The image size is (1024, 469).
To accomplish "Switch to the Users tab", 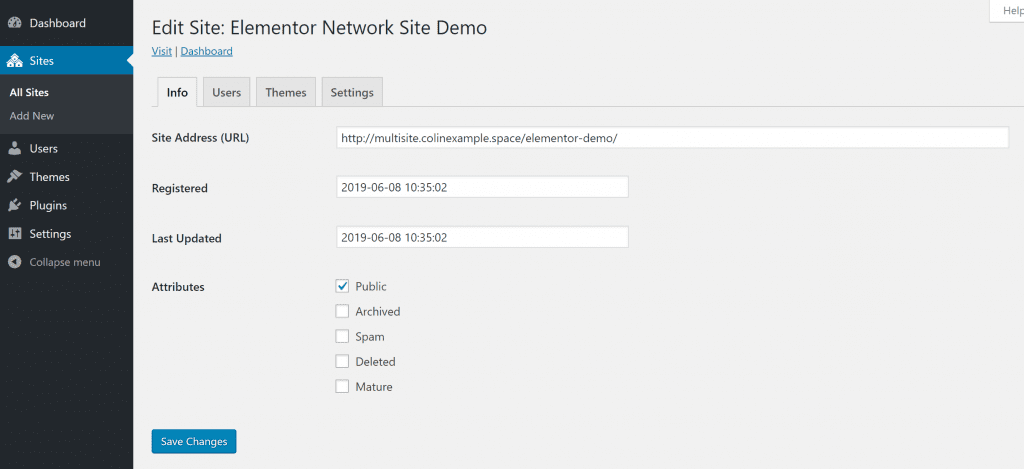I will click(226, 92).
